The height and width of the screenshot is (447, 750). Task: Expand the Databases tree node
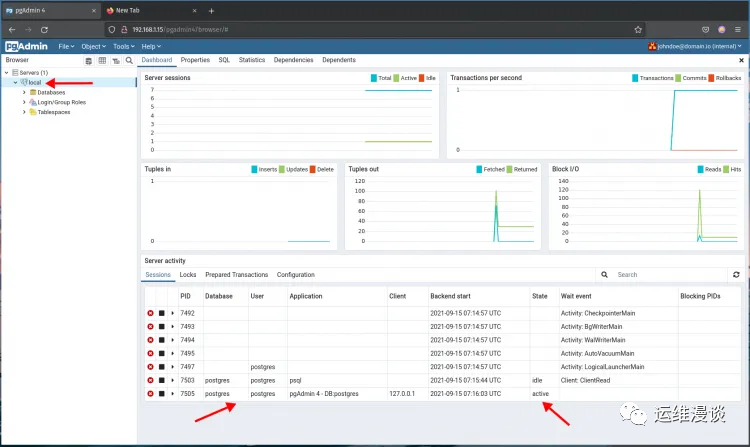pos(24,92)
